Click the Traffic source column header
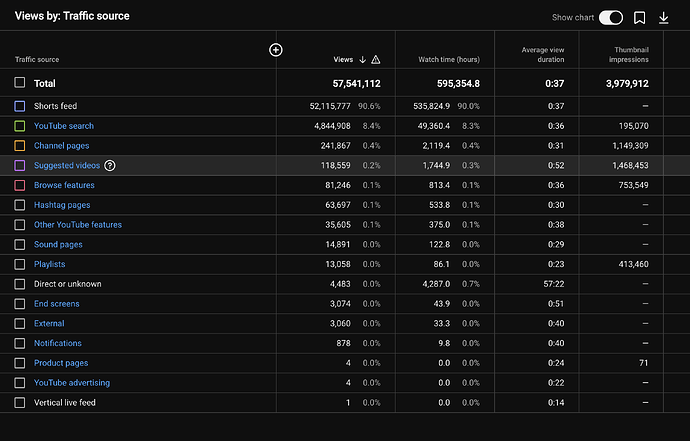 (37, 59)
